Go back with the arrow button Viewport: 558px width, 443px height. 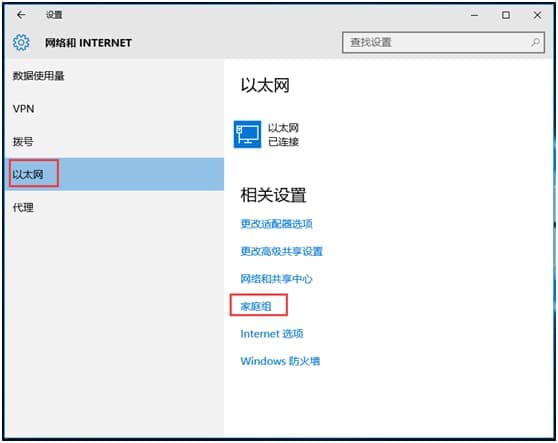(21, 15)
